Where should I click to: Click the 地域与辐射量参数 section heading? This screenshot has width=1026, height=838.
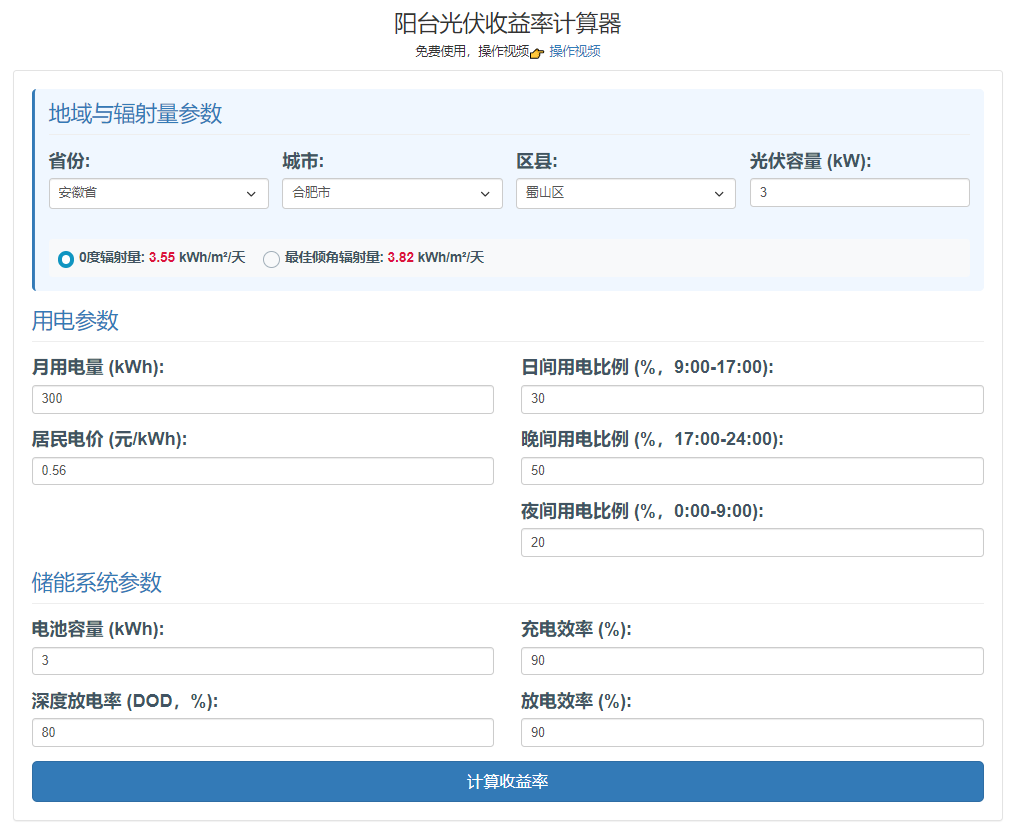135,114
